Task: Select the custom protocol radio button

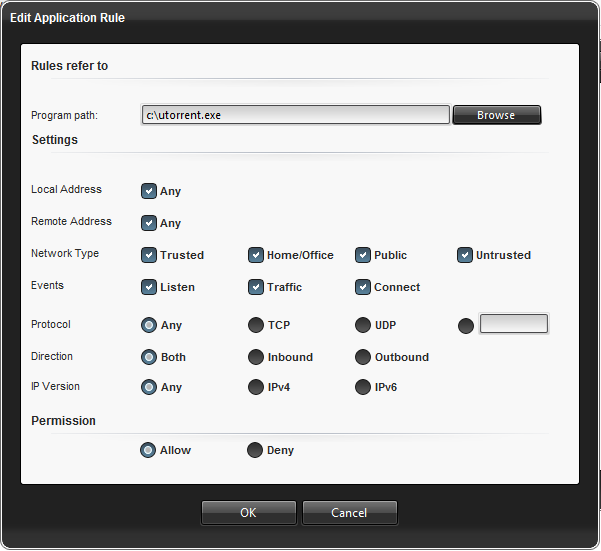Action: [466, 326]
